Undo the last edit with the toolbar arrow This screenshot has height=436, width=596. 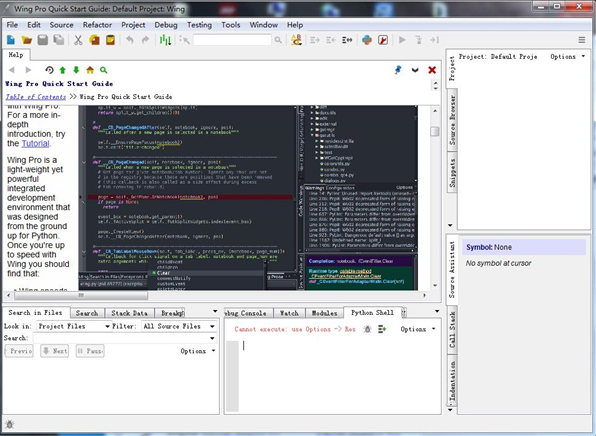[130, 40]
